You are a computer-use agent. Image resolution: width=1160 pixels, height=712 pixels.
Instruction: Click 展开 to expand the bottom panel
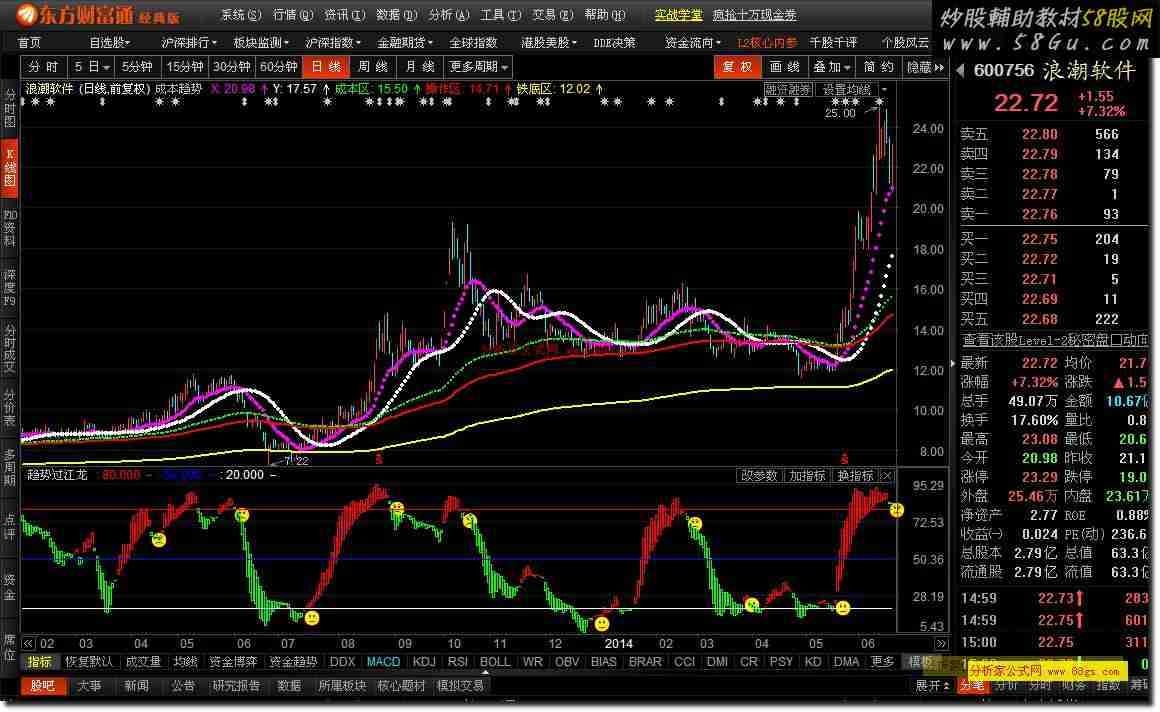click(x=932, y=686)
